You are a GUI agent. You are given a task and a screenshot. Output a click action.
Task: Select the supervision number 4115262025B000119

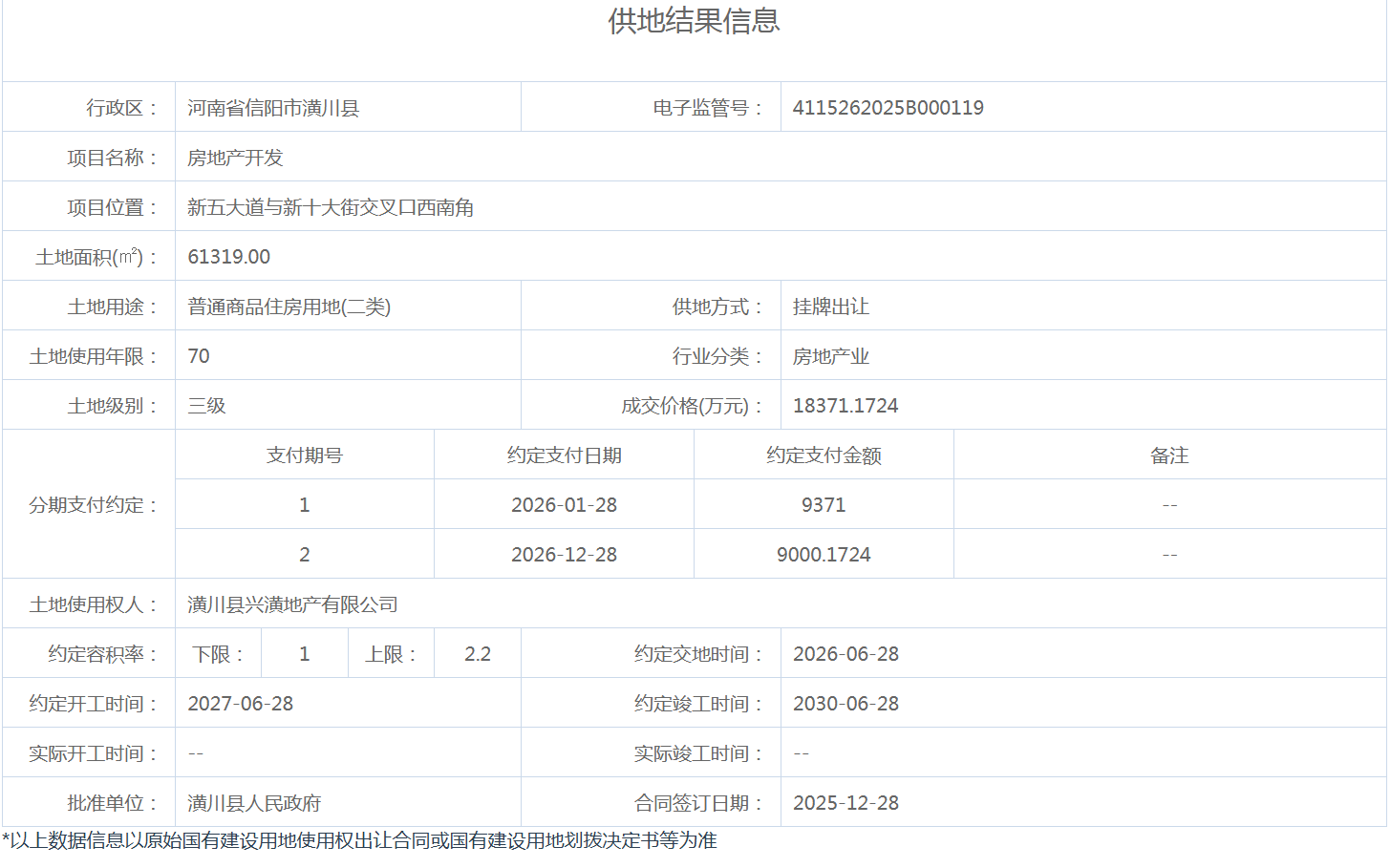888,108
